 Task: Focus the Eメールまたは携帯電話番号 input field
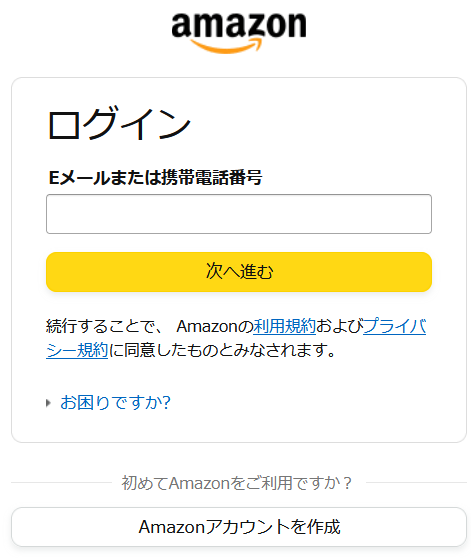coord(239,214)
